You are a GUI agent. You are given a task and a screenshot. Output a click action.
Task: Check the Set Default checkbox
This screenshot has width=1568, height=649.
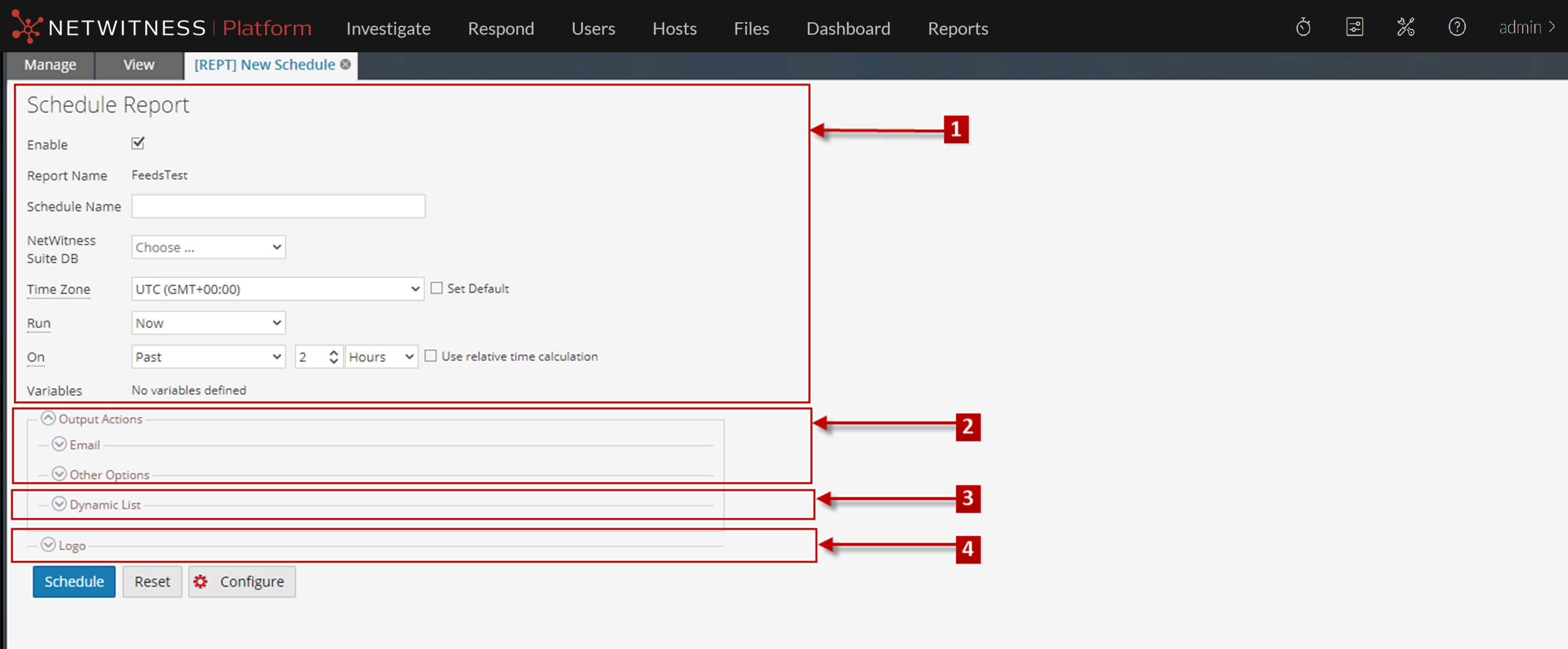[437, 288]
